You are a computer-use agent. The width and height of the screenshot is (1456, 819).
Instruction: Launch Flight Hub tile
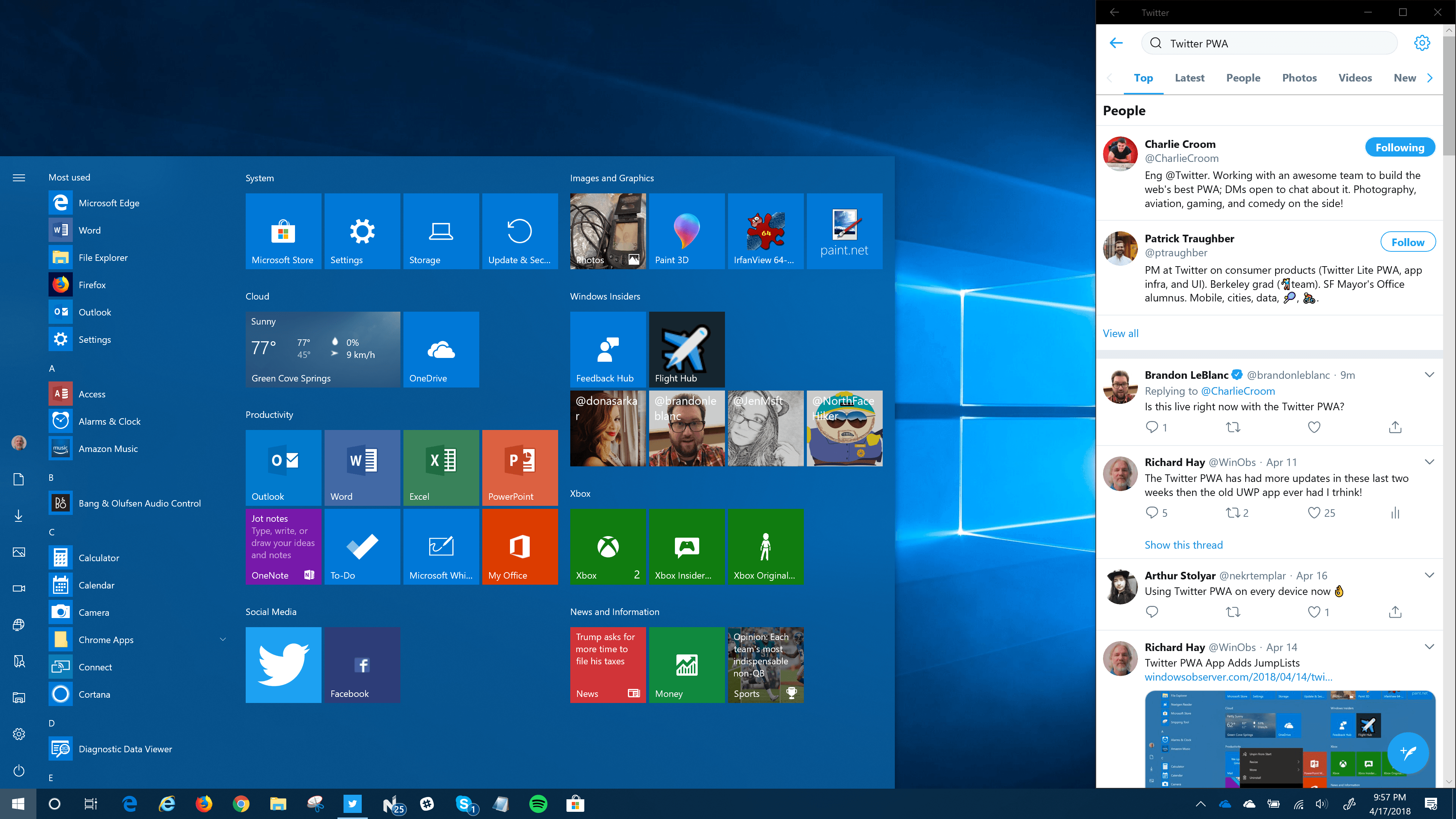pyautogui.click(x=686, y=349)
